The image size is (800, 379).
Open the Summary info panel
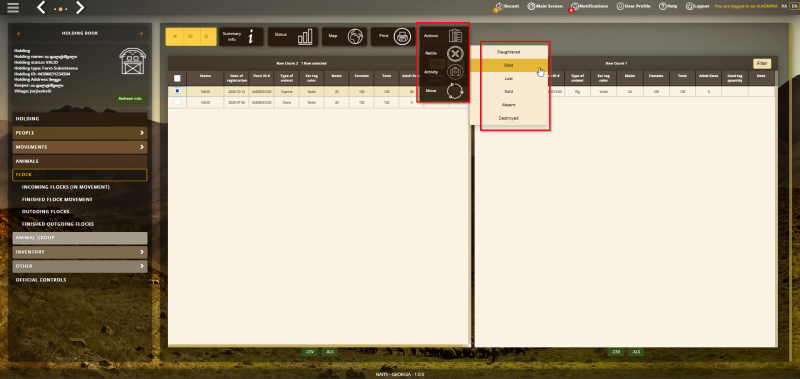[241, 37]
